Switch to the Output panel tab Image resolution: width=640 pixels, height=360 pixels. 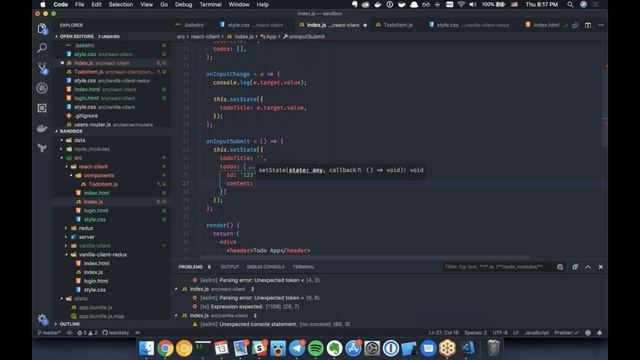(229, 267)
